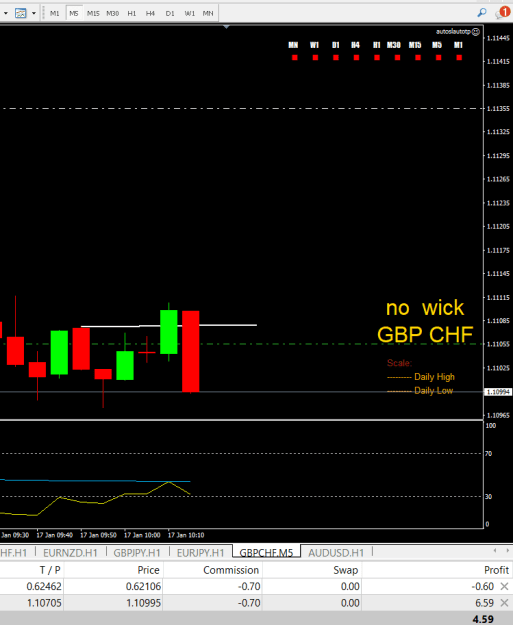Click the Daily High legend text
Image resolution: width=513 pixels, height=625 pixels.
coord(434,377)
